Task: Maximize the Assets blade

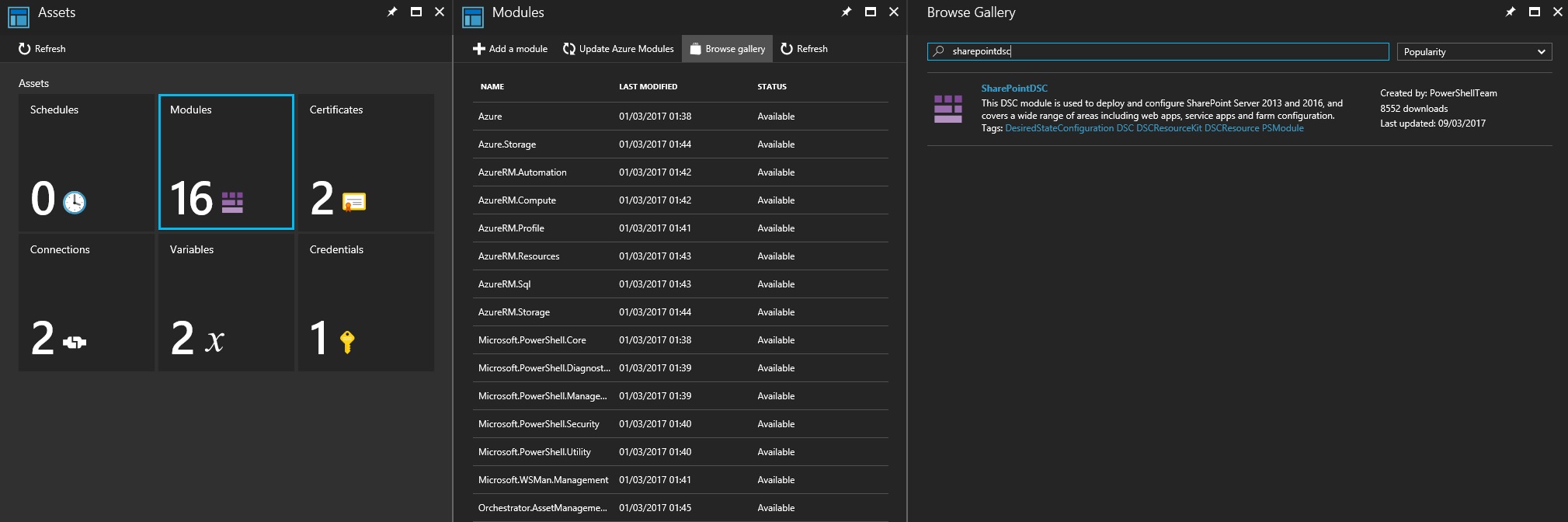Action: [x=416, y=12]
